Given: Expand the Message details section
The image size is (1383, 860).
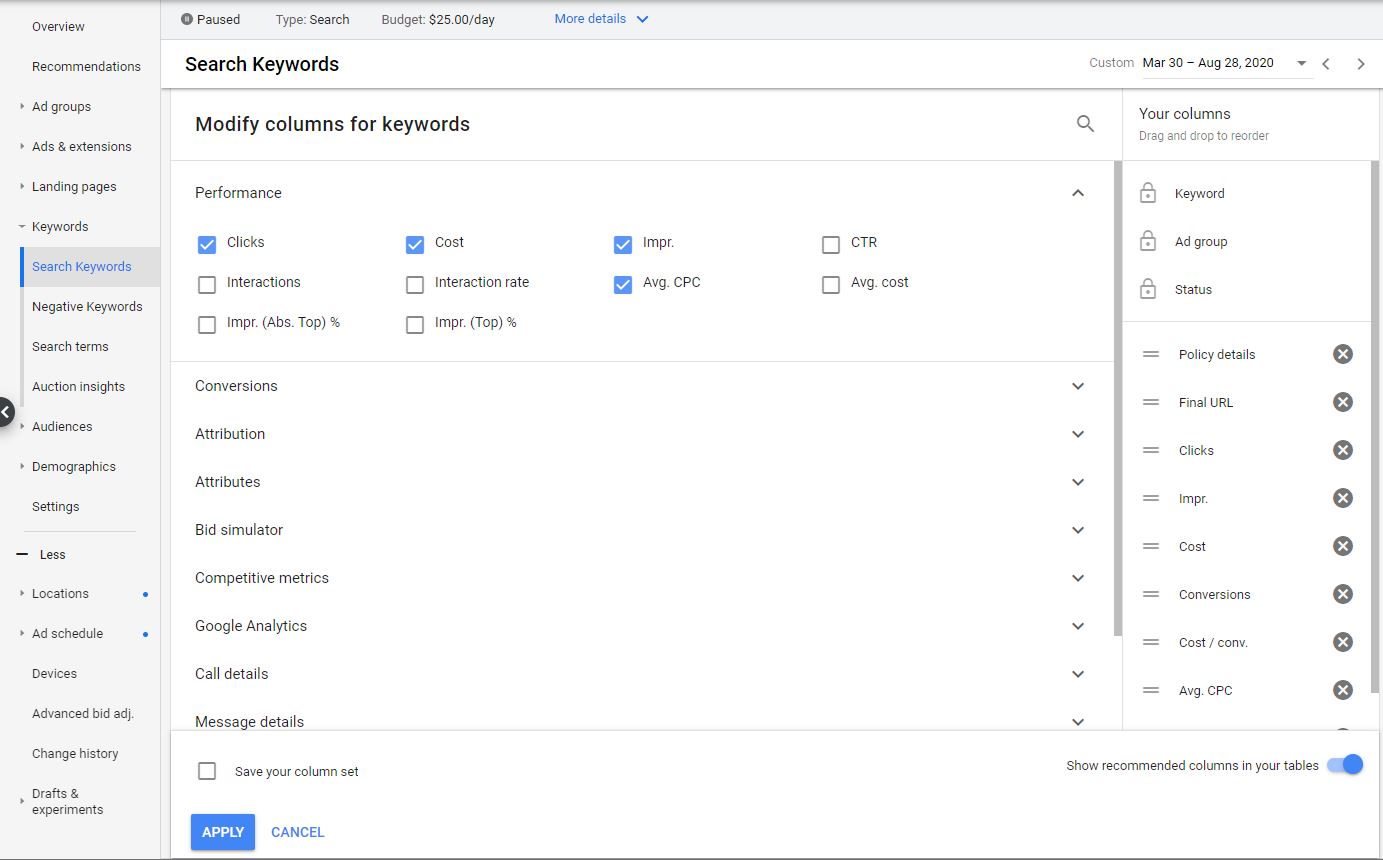Looking at the screenshot, I should click(1078, 721).
